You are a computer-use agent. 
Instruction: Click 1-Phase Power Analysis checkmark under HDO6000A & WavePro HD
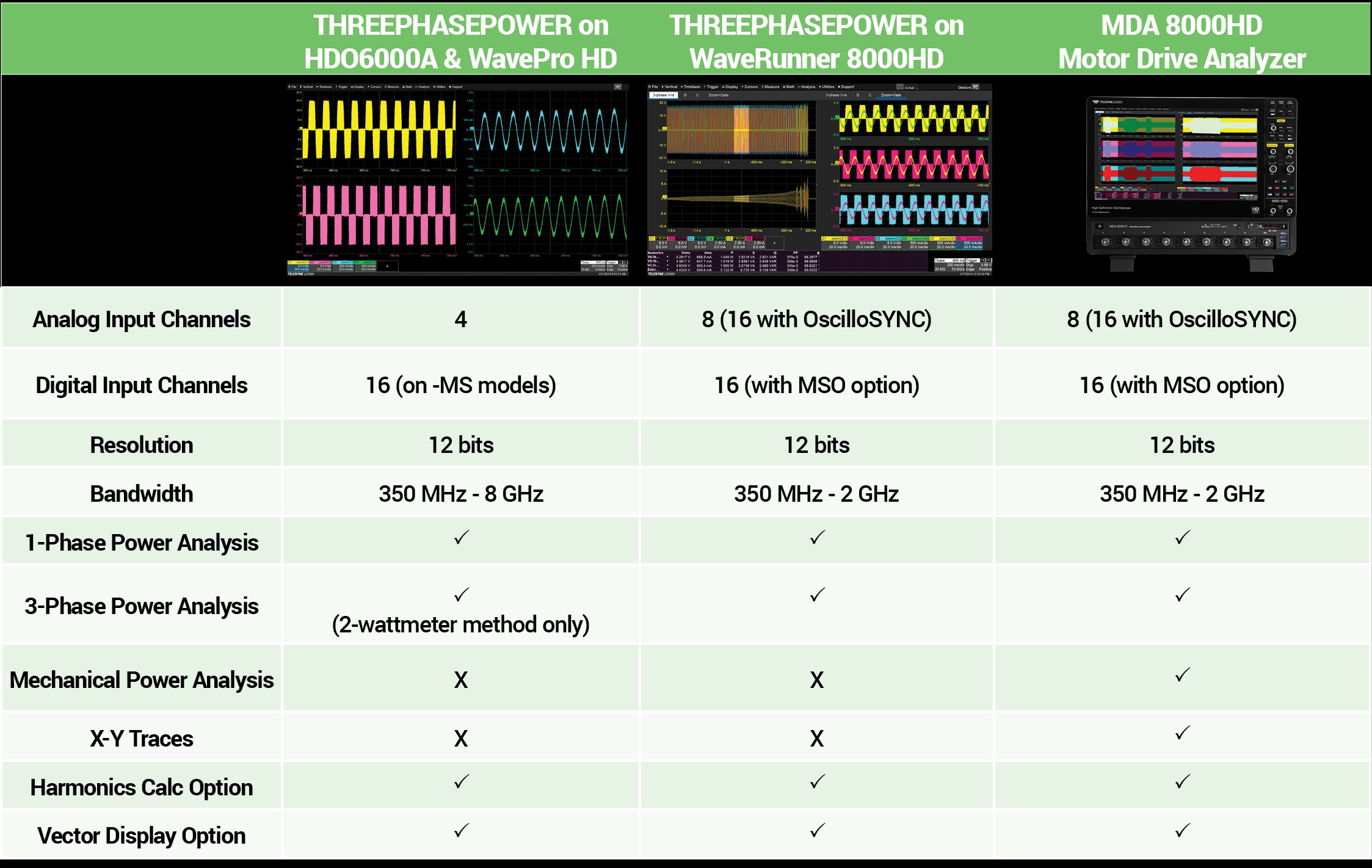(462, 538)
